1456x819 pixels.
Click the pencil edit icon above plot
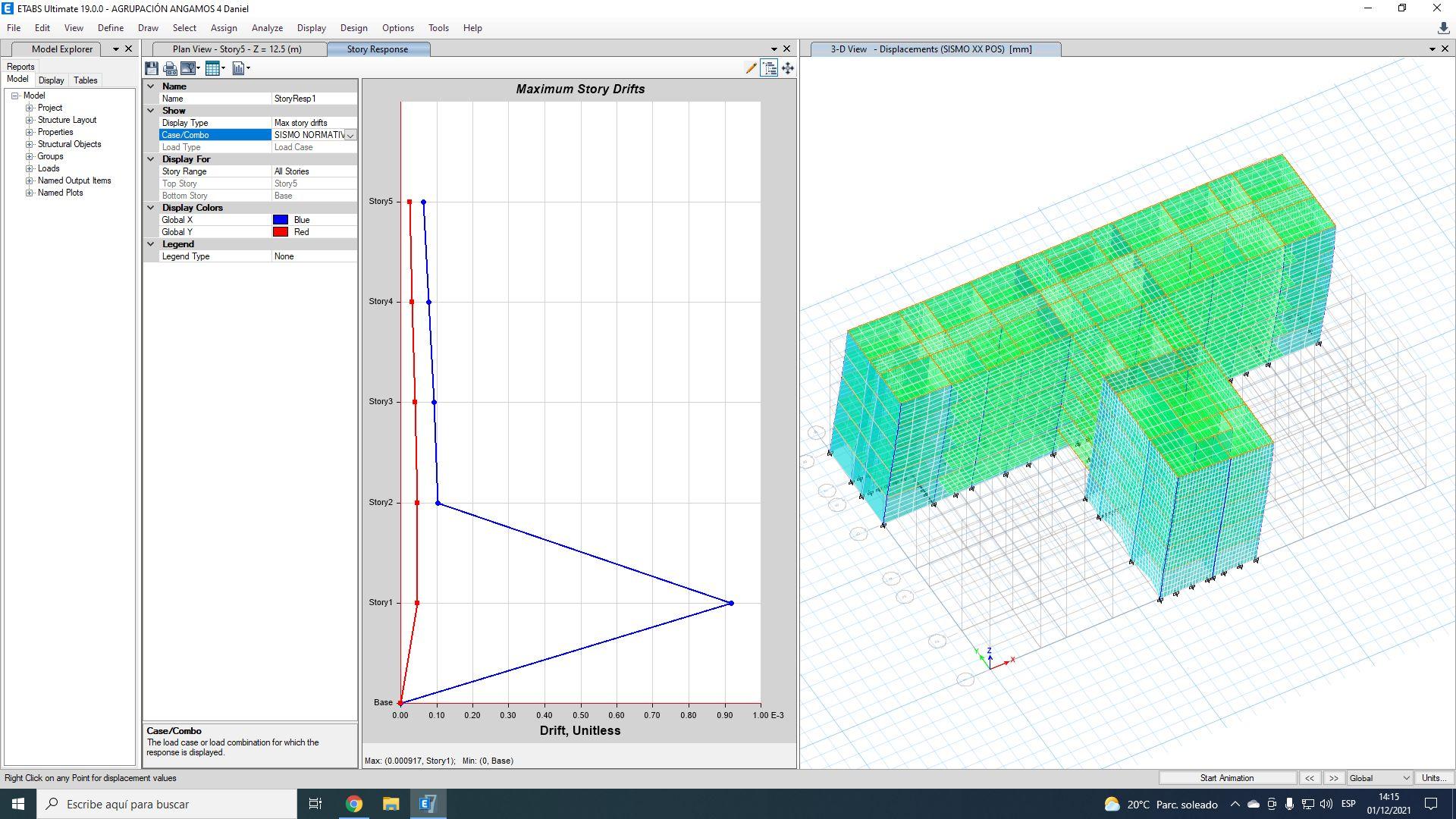coord(751,68)
